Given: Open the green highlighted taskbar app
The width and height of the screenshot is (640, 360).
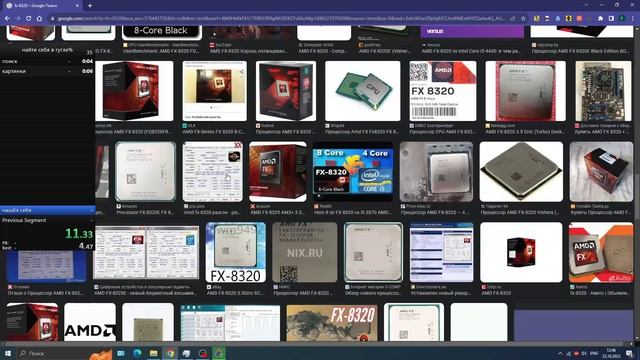Looking at the screenshot, I should [x=219, y=353].
